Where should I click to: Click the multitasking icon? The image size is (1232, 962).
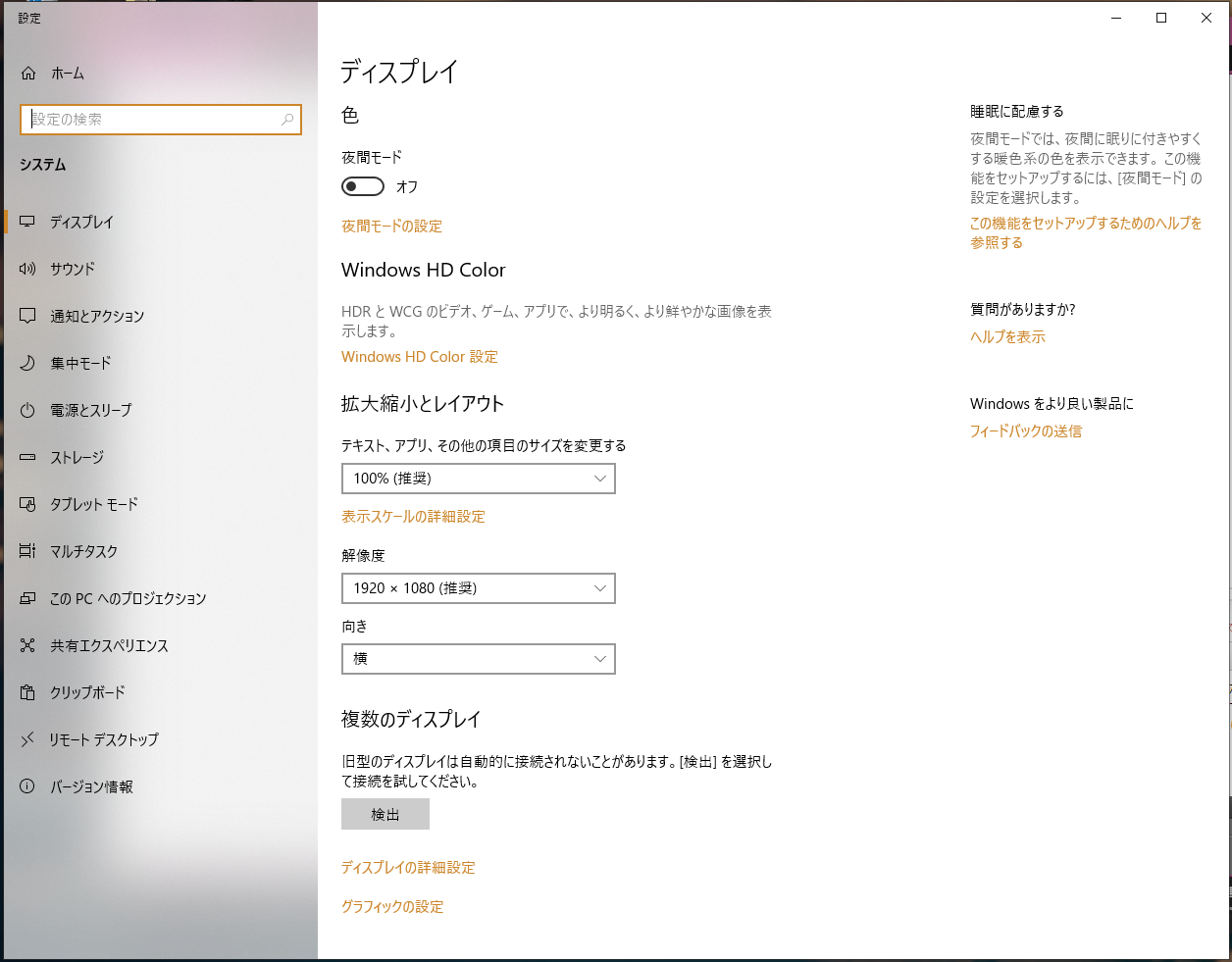(x=27, y=551)
